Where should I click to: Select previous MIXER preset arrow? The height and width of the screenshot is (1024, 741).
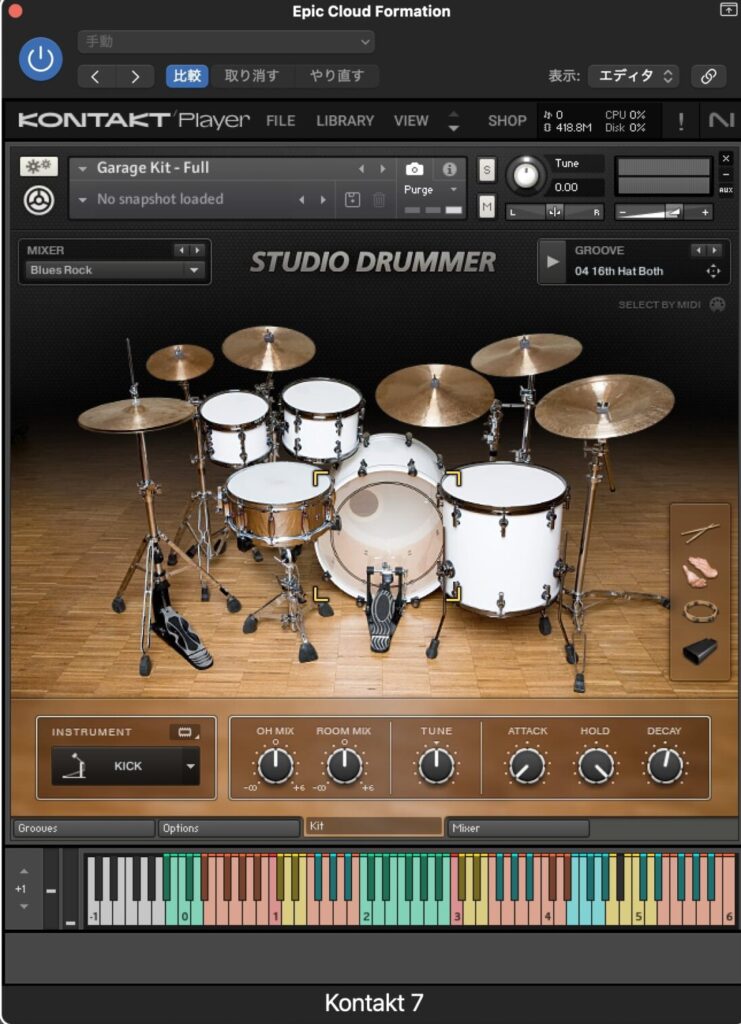181,250
